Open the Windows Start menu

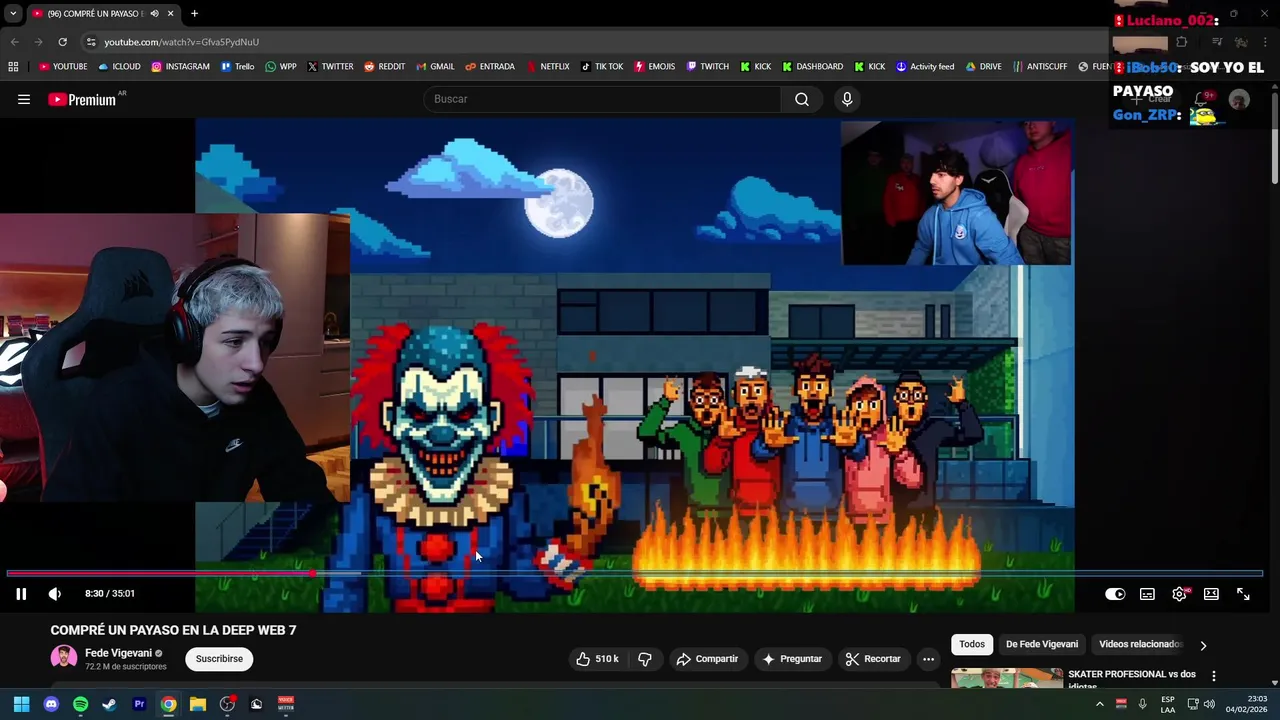point(21,704)
